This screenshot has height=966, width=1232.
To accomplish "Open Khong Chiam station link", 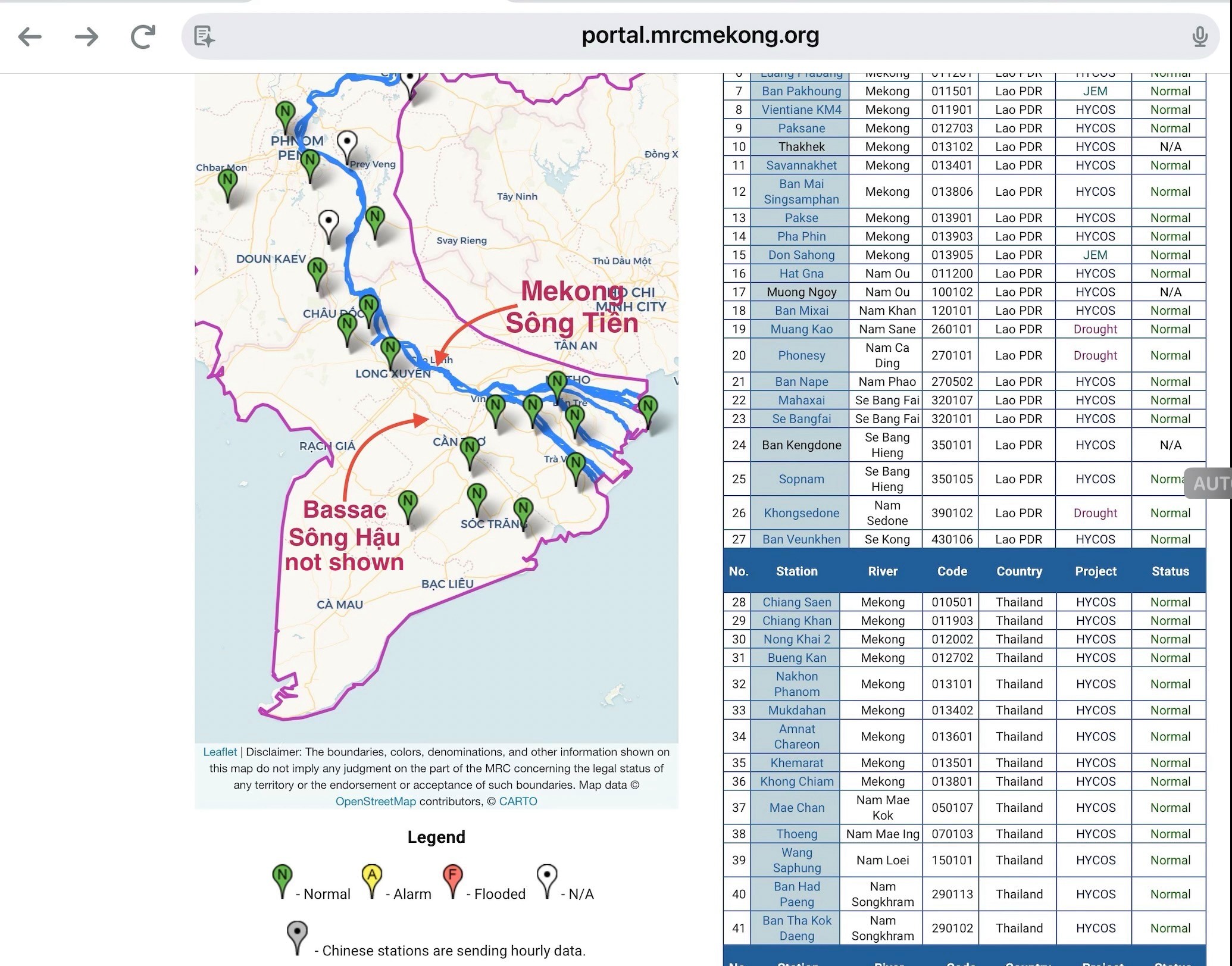I will [796, 781].
